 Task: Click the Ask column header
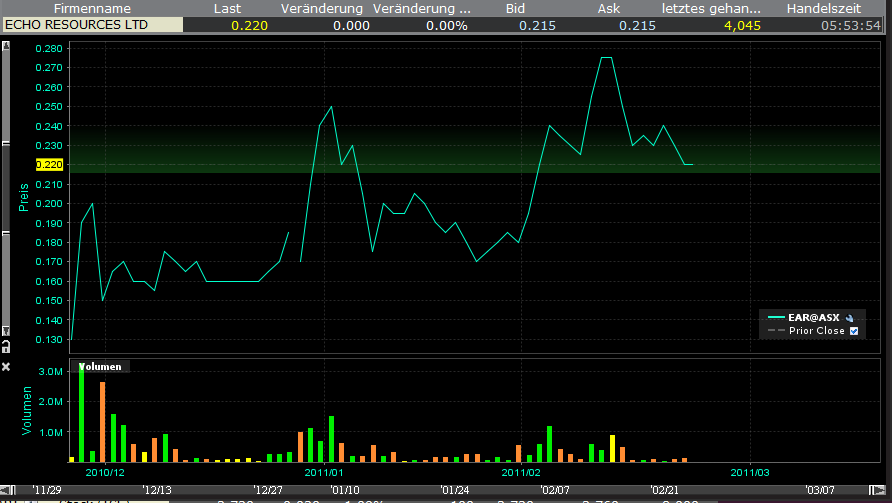pyautogui.click(x=608, y=8)
